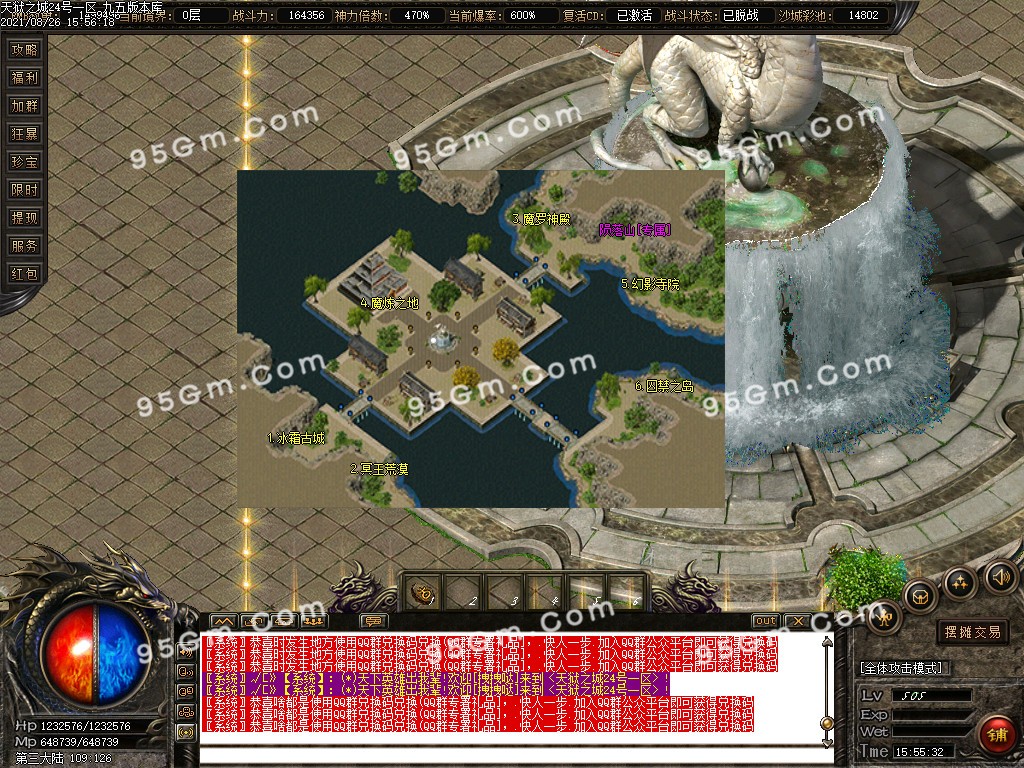Select quick slot 6

point(627,593)
